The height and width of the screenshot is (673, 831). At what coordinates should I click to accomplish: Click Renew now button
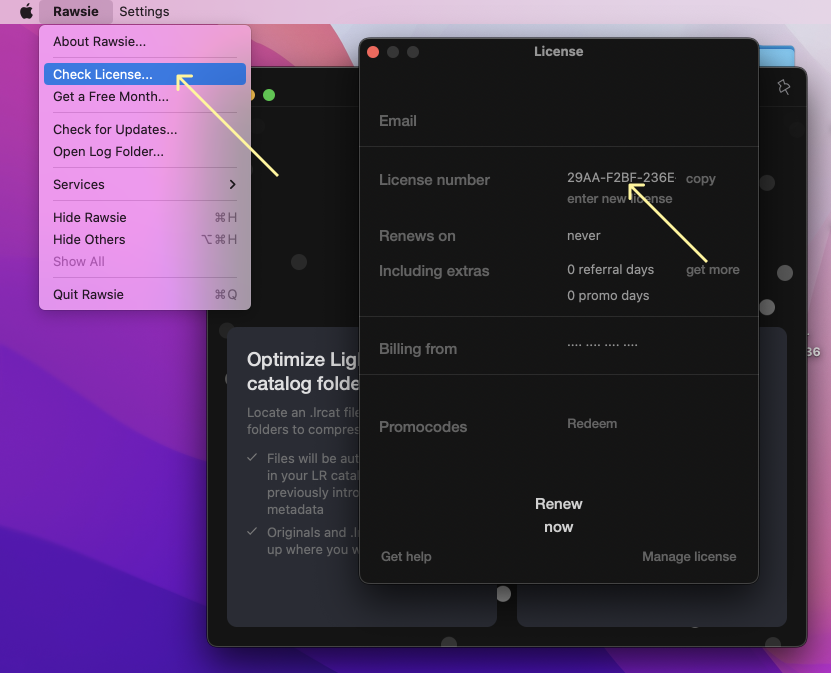point(559,515)
